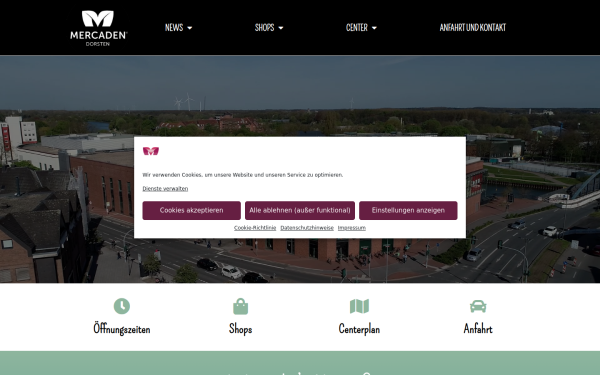Expand the Center dropdown arrow
The image size is (600, 375).
pos(374,28)
